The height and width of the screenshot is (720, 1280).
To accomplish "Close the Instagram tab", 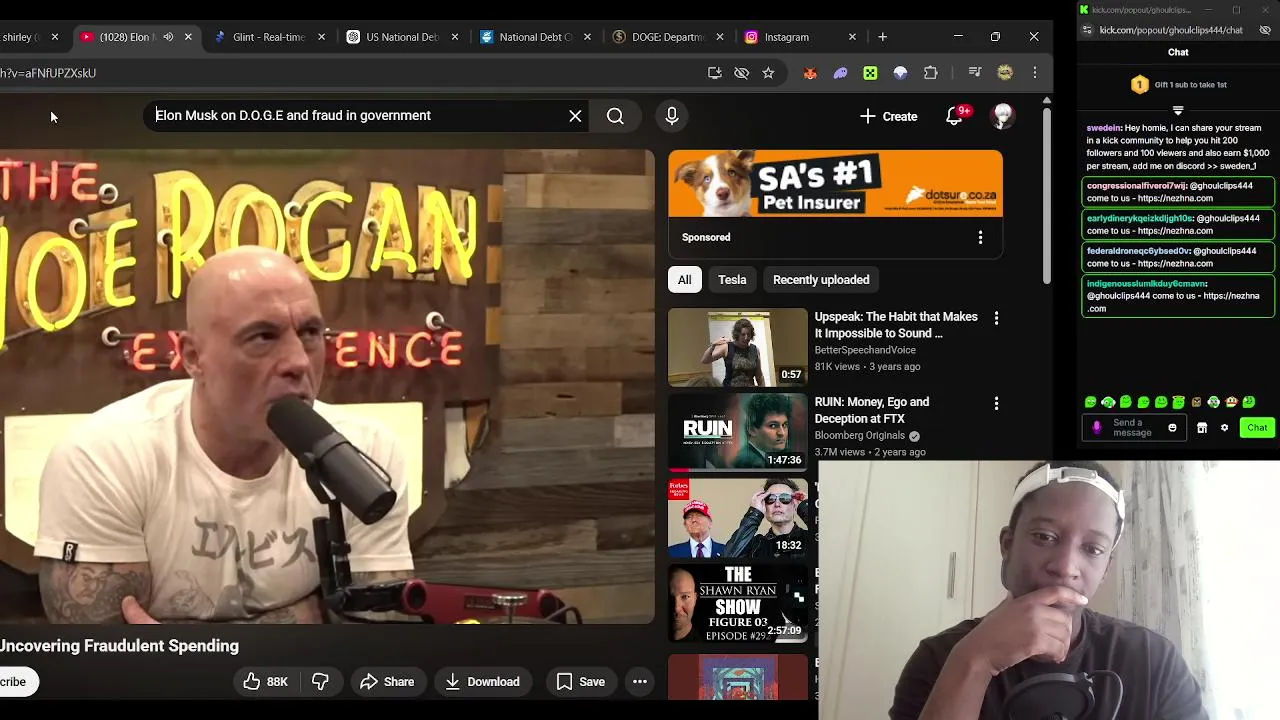I will (x=852, y=37).
